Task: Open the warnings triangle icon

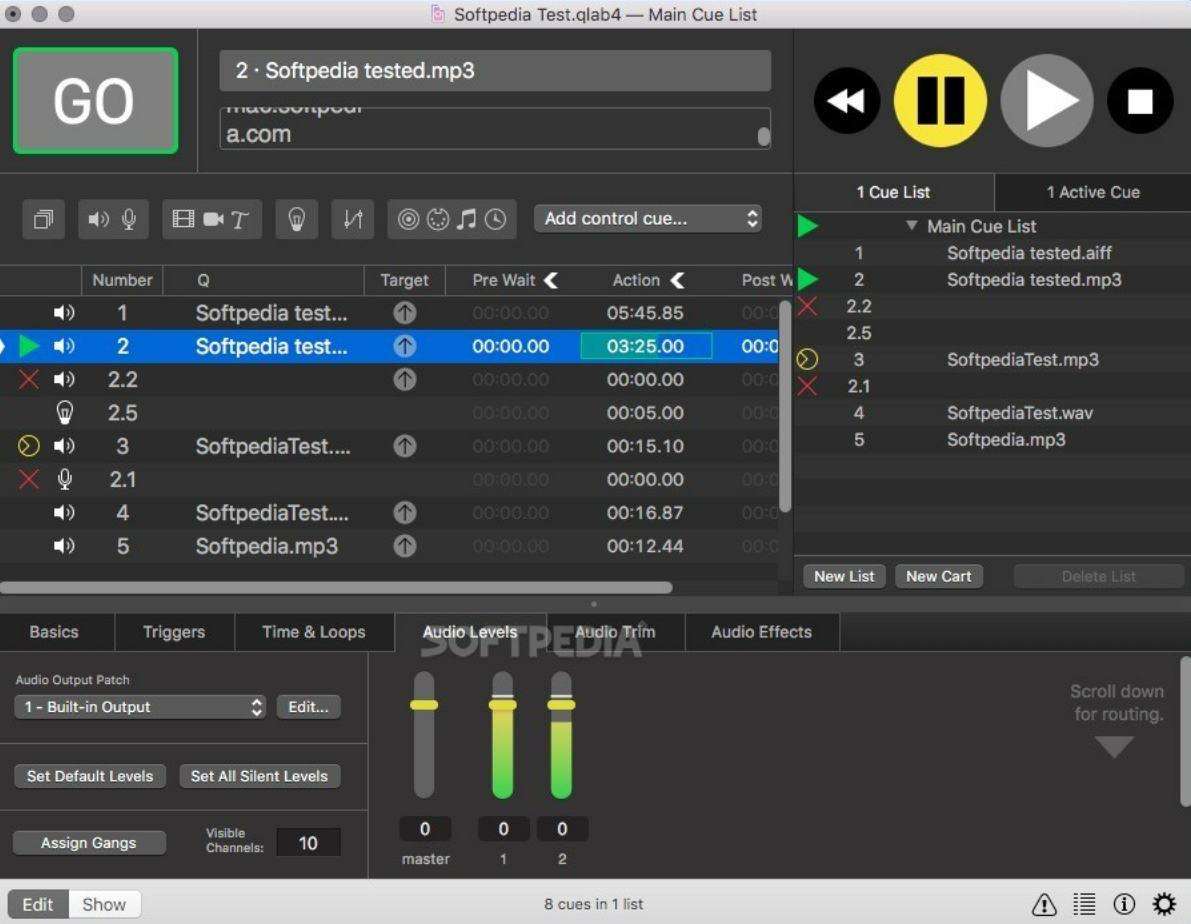Action: tap(1044, 904)
